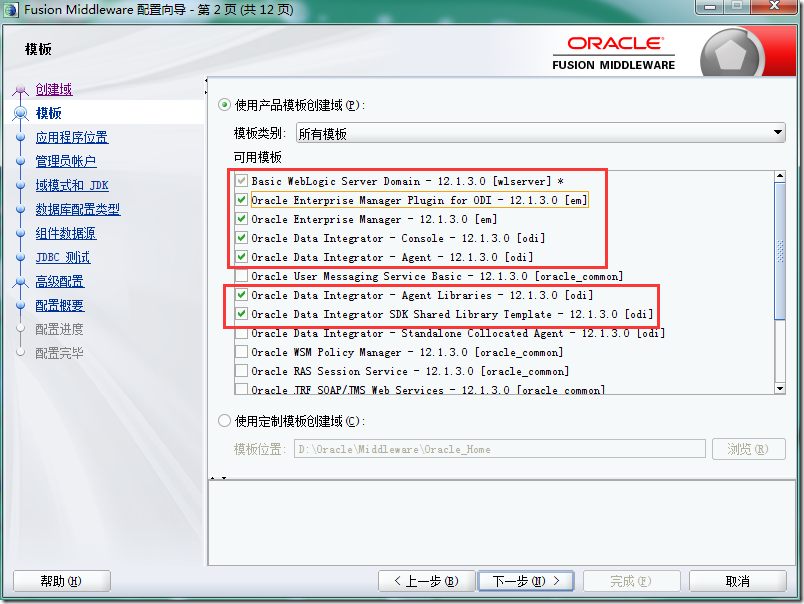Select 使用产品模板创建域 radio button
Image resolution: width=804 pixels, height=604 pixels.
tap(225, 105)
